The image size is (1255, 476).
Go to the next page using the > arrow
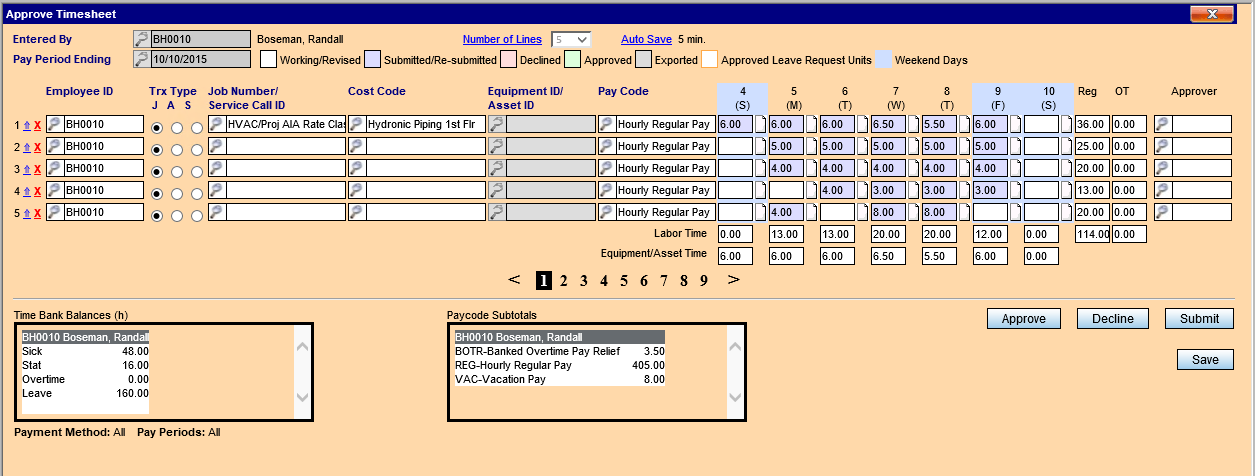(x=733, y=280)
